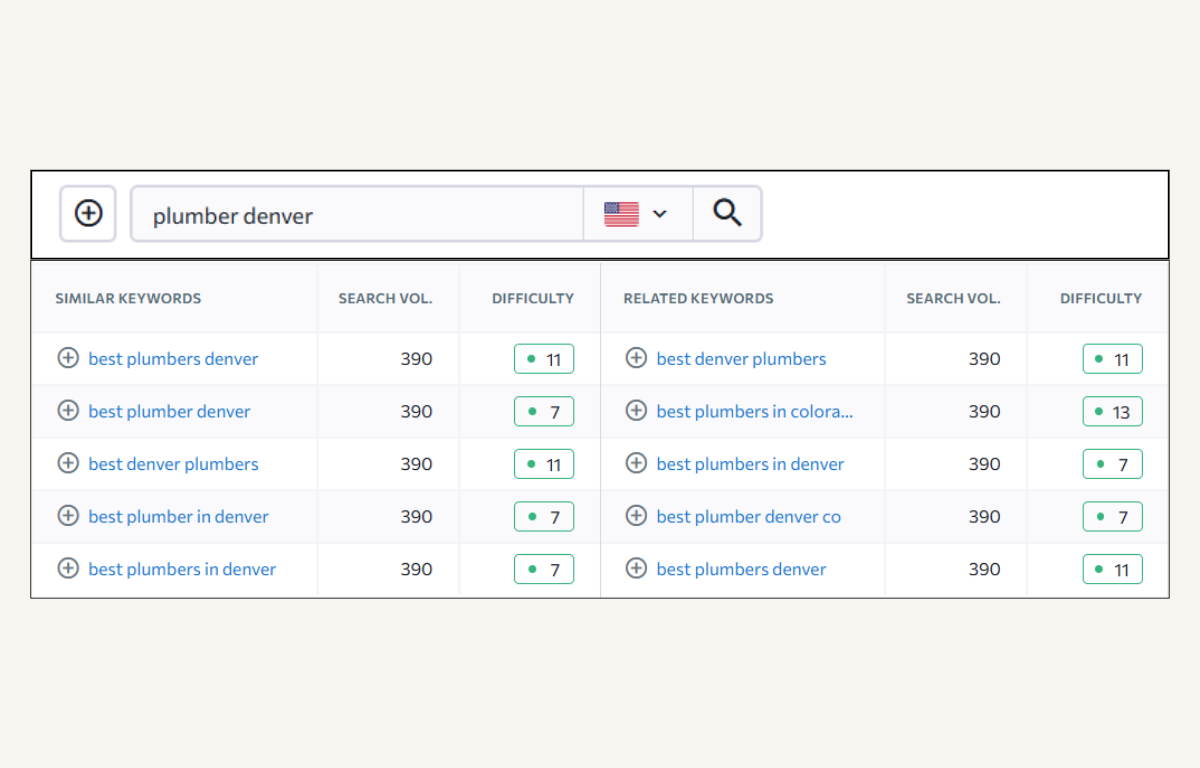Image resolution: width=1200 pixels, height=768 pixels.
Task: Open 'best plumber denver co' keyword link
Action: point(748,517)
